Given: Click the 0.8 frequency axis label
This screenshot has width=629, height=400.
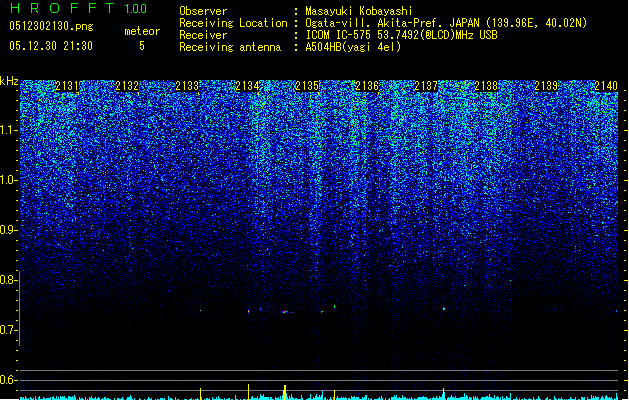Looking at the screenshot, I should tap(8, 280).
